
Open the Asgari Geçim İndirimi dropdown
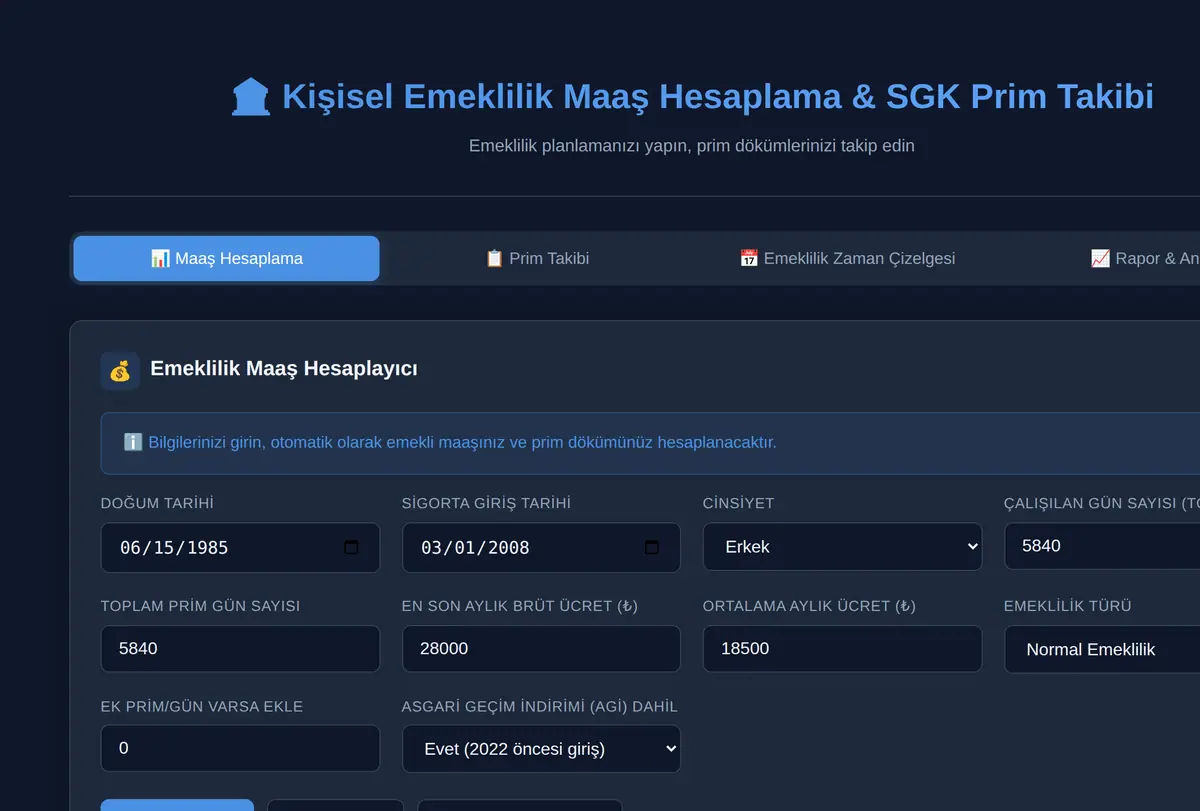coord(541,749)
